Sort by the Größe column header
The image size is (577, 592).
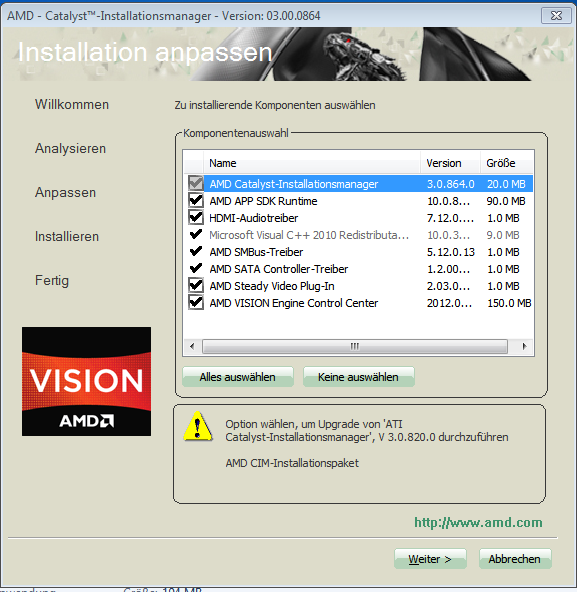click(x=507, y=163)
